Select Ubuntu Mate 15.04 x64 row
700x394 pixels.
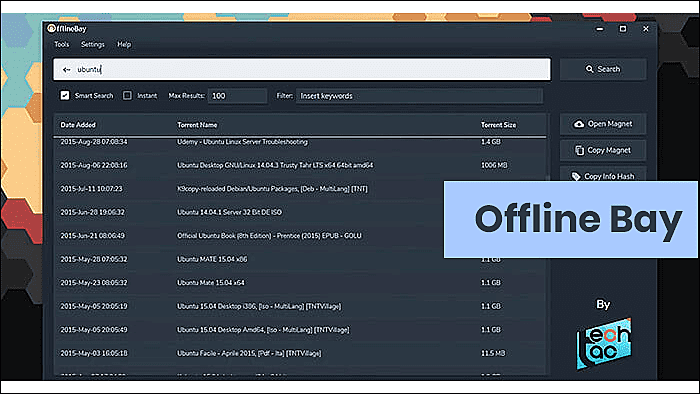pos(300,283)
